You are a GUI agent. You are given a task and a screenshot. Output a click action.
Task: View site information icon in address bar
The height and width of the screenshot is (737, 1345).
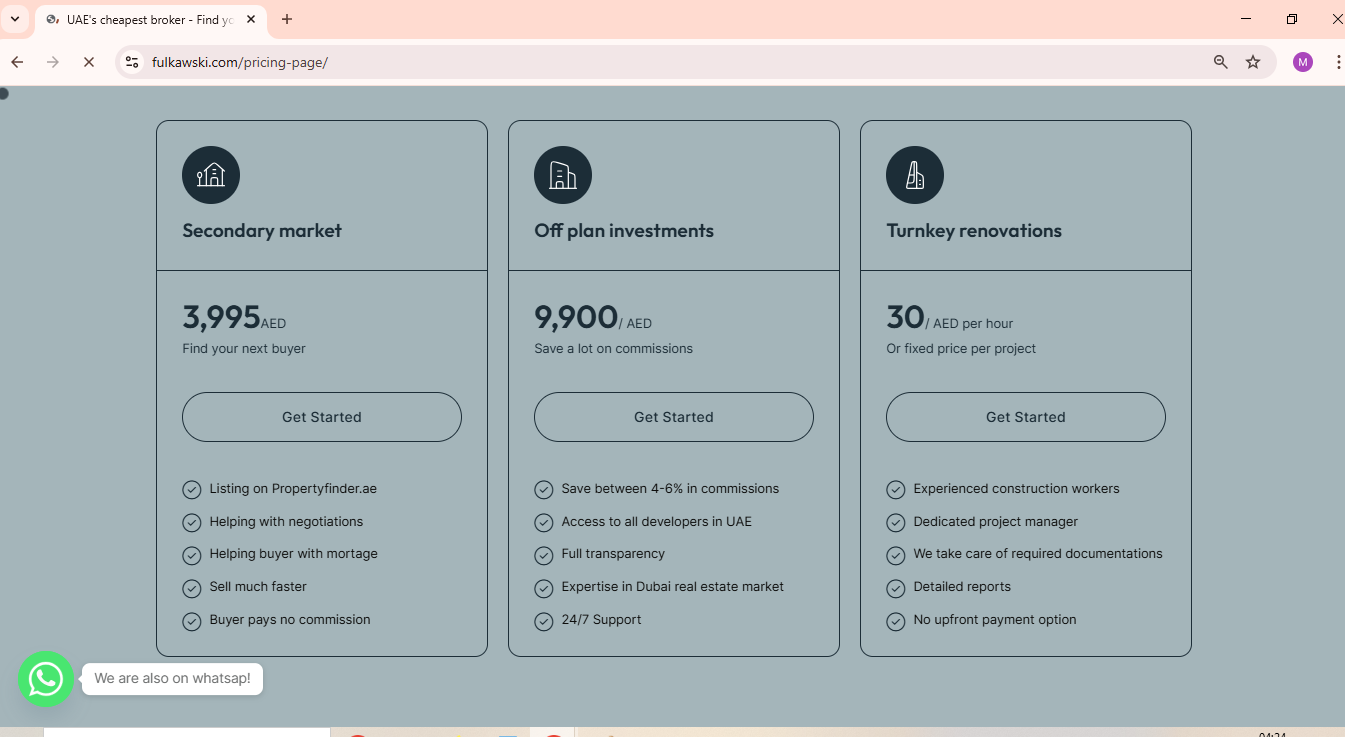pyautogui.click(x=131, y=62)
